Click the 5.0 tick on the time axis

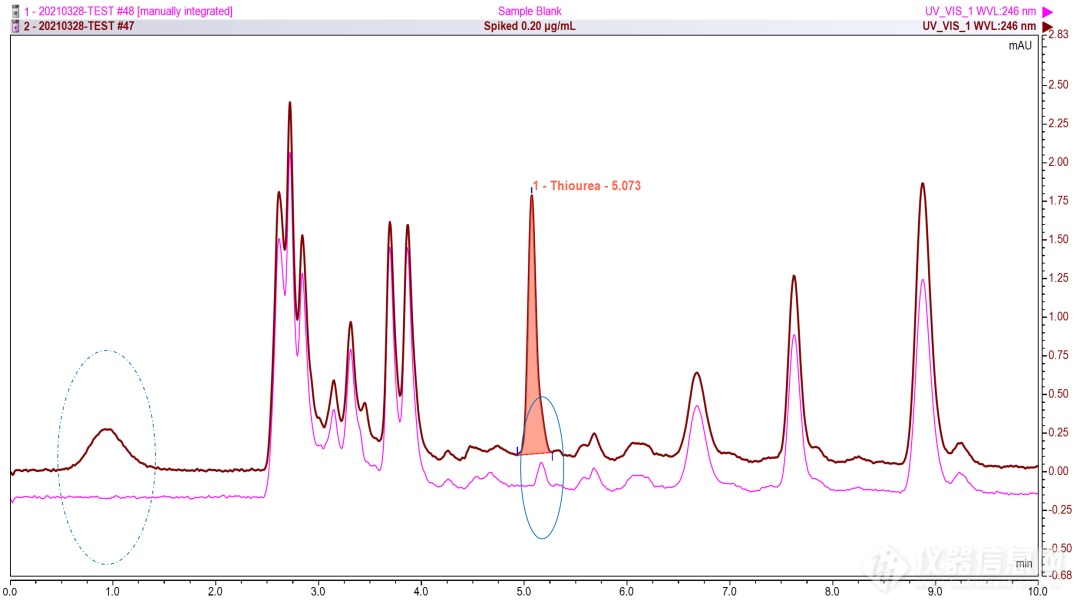pos(524,591)
